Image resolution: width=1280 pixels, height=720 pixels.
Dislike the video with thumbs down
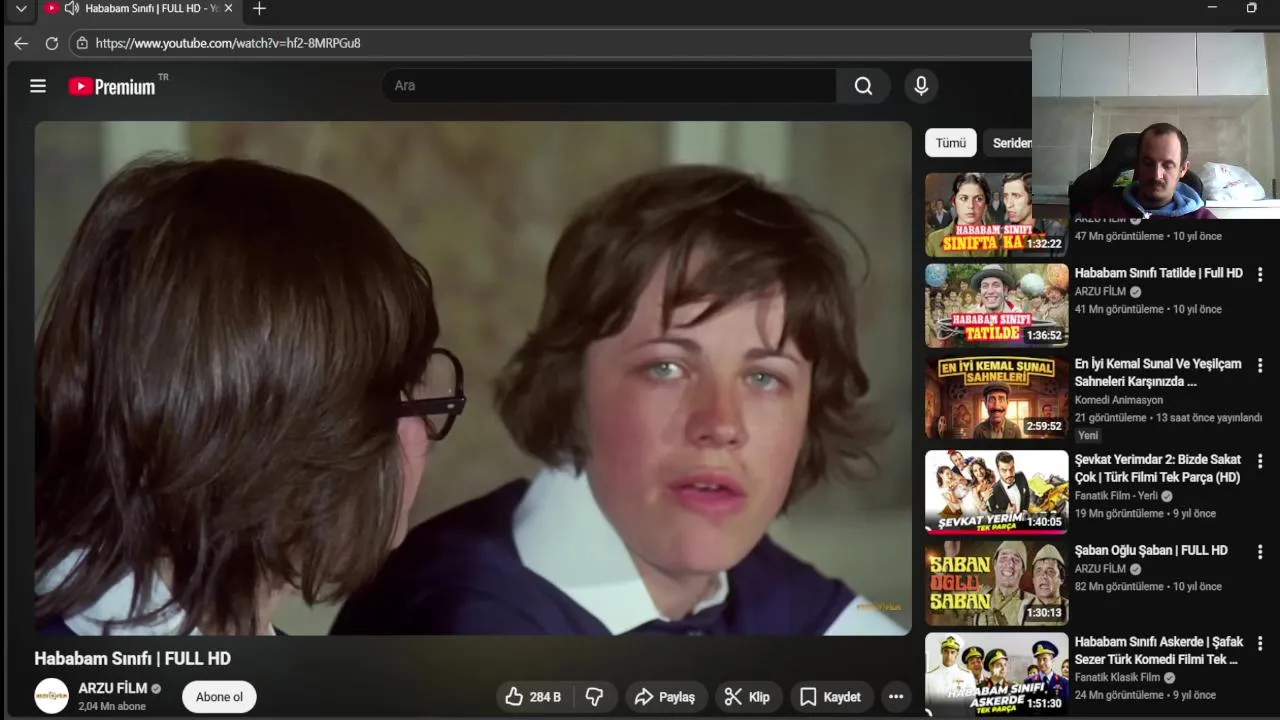(594, 697)
